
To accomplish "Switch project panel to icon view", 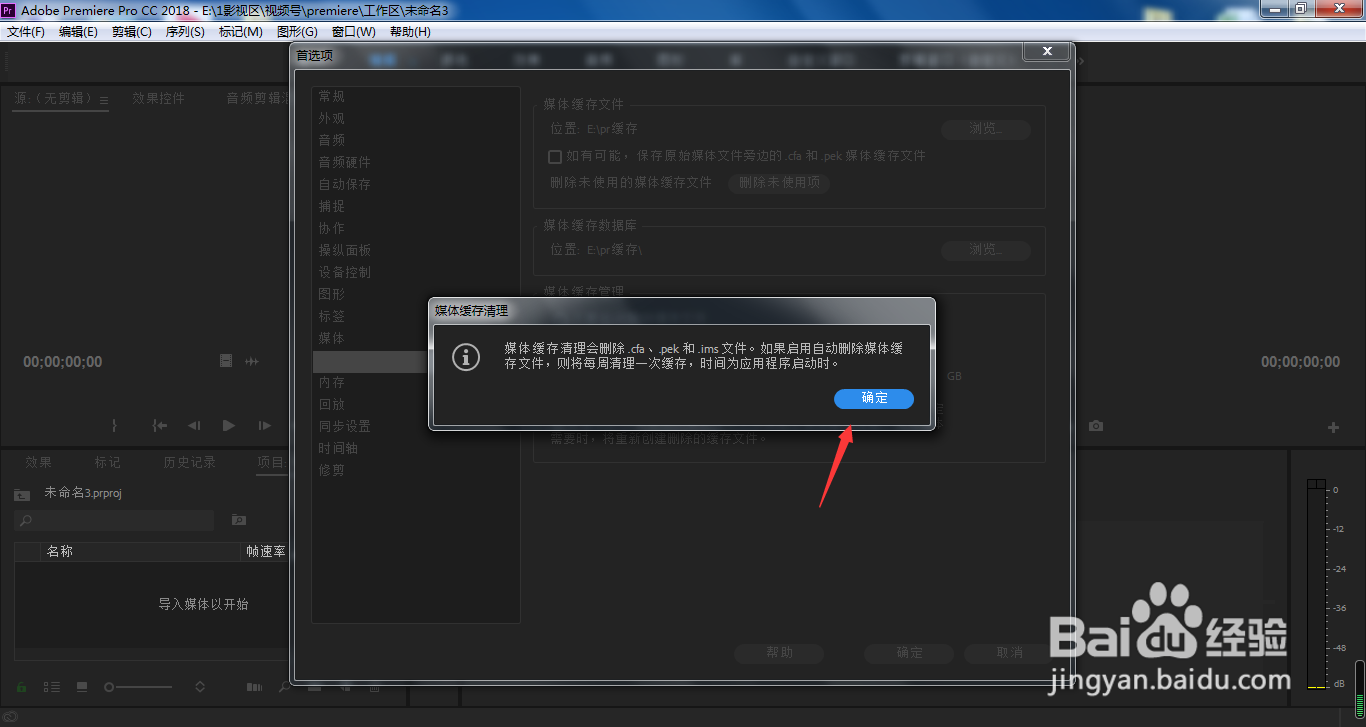I will (x=82, y=687).
